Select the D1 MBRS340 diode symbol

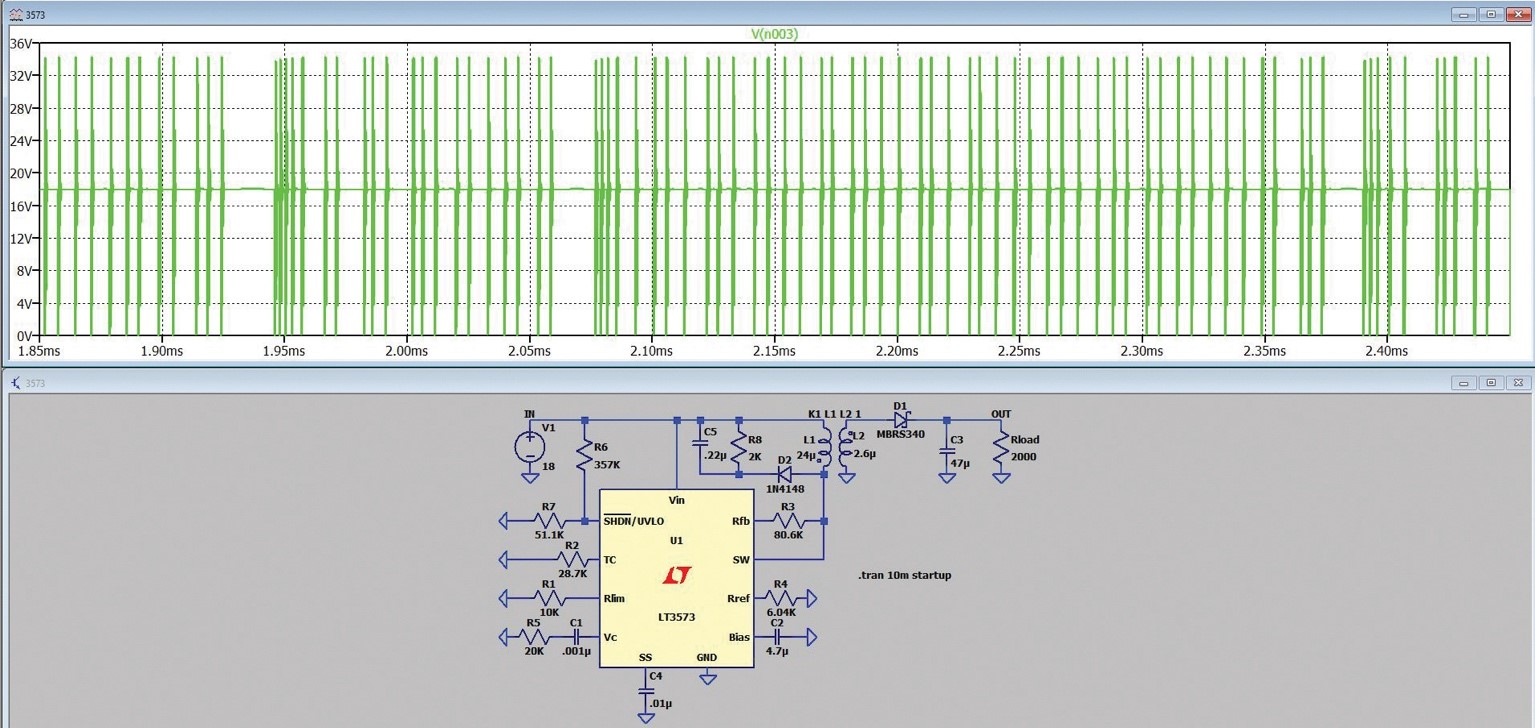click(903, 419)
